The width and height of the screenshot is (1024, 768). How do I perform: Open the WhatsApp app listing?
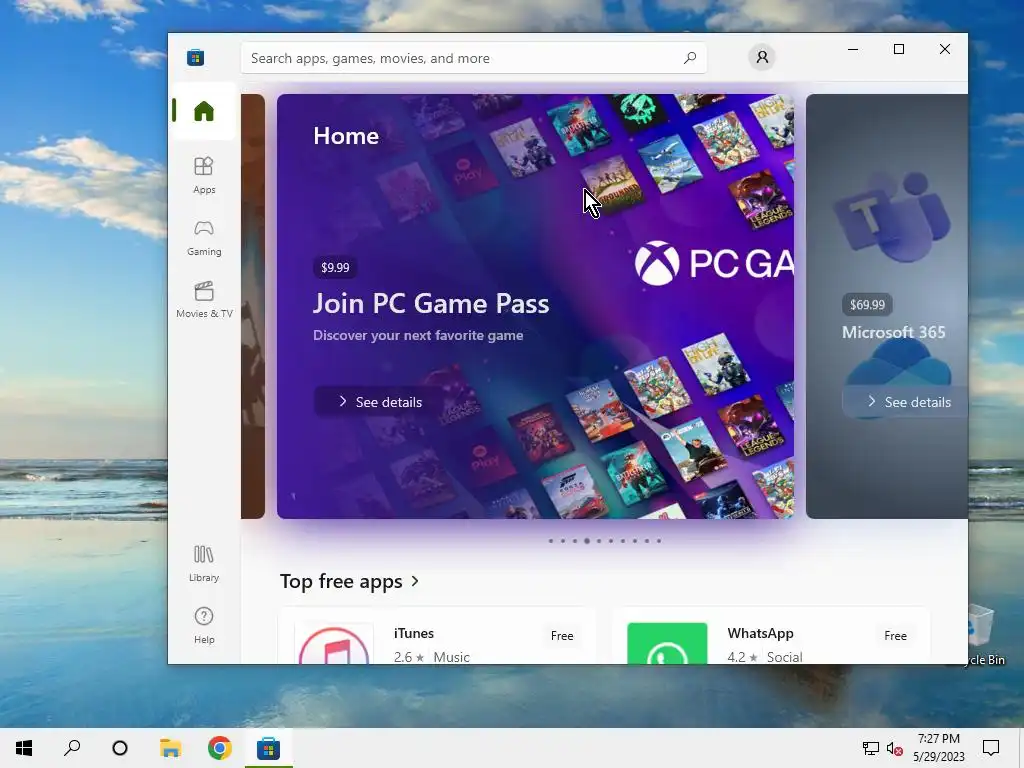(x=771, y=635)
